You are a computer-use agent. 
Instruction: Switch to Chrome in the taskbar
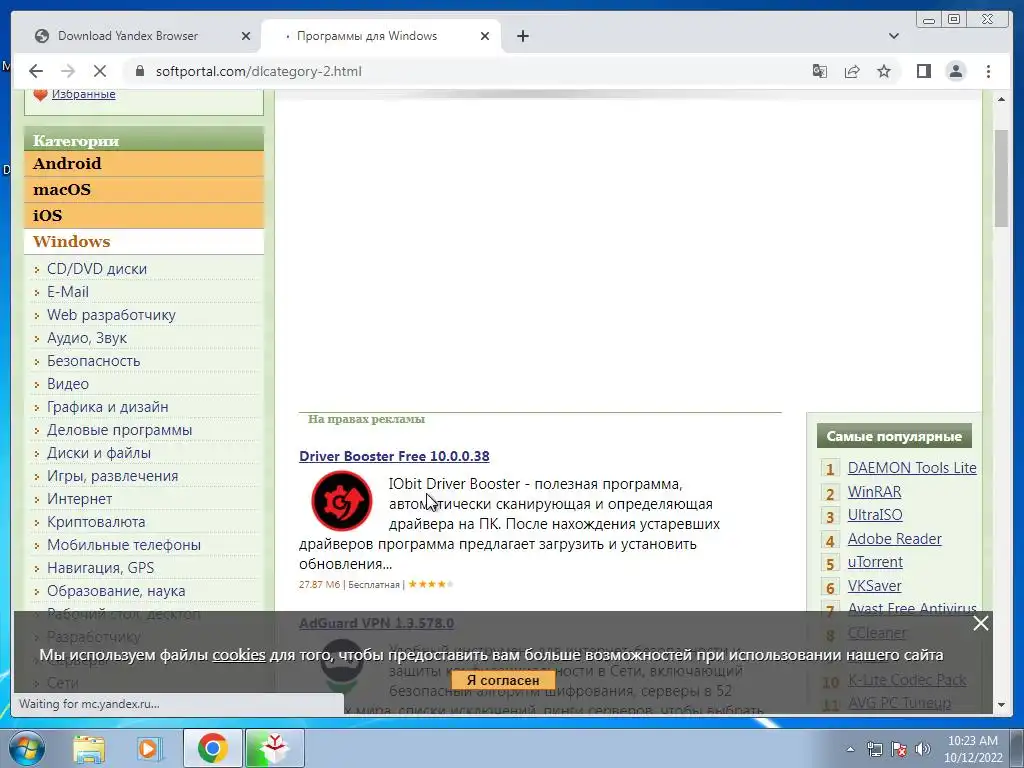[213, 748]
